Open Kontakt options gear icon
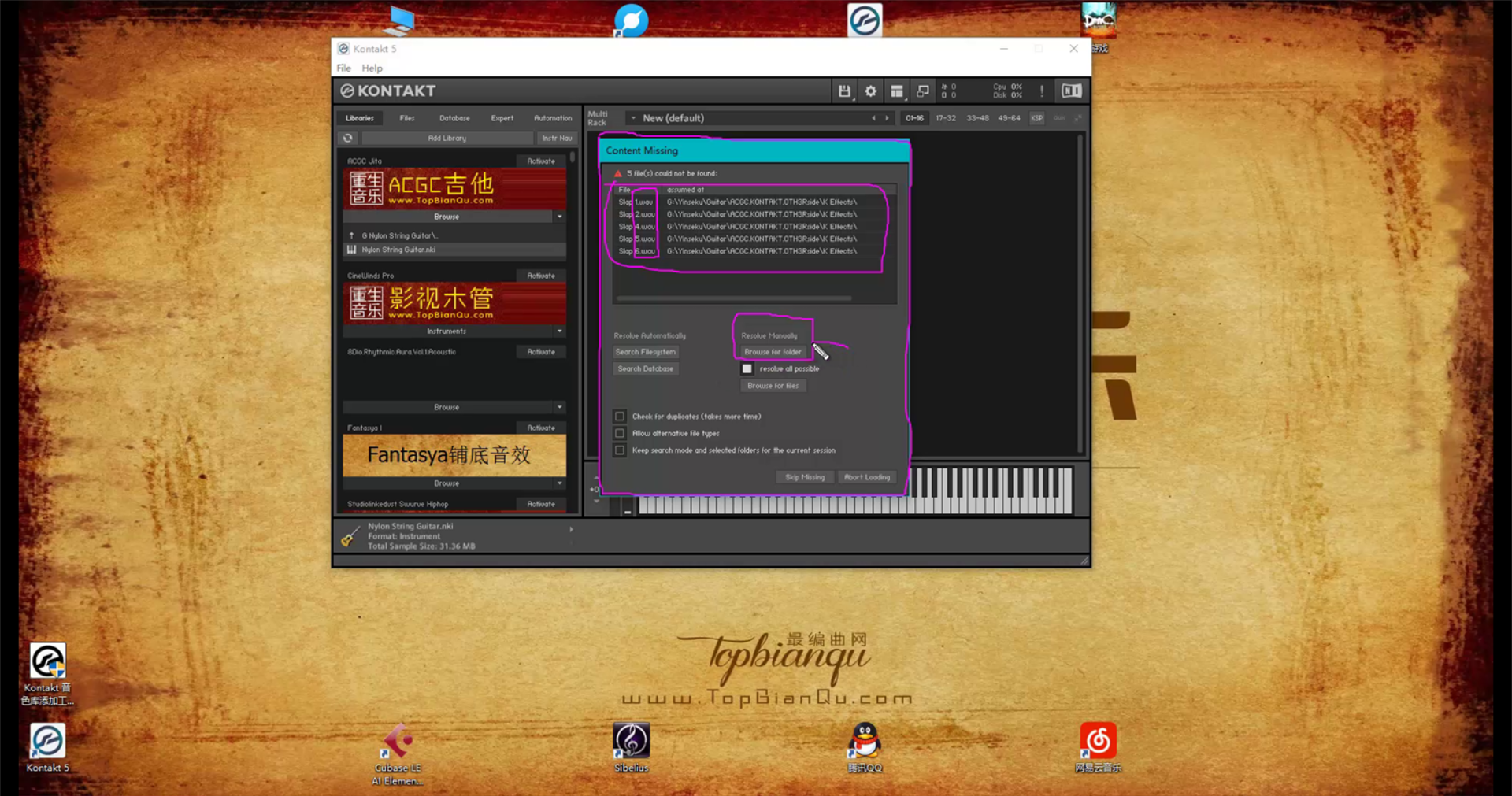 (x=870, y=91)
